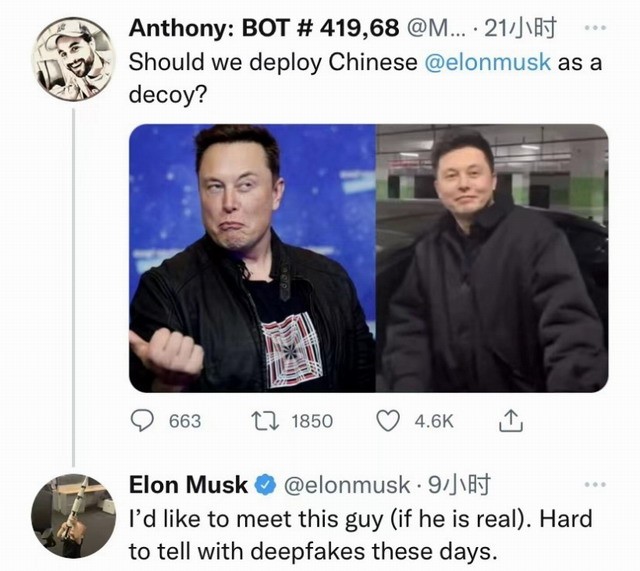The width and height of the screenshot is (640, 571).
Task: Click the 9小时 timestamp on Elon's reply
Action: (x=459, y=485)
